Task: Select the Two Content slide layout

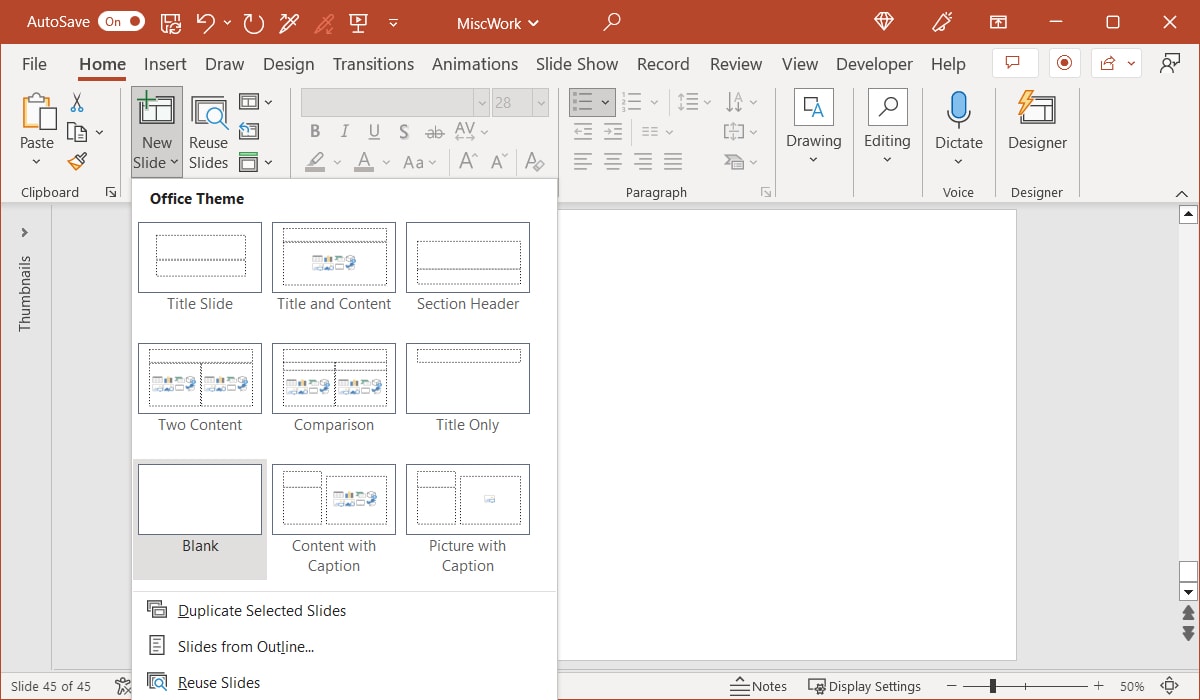Action: 199,379
